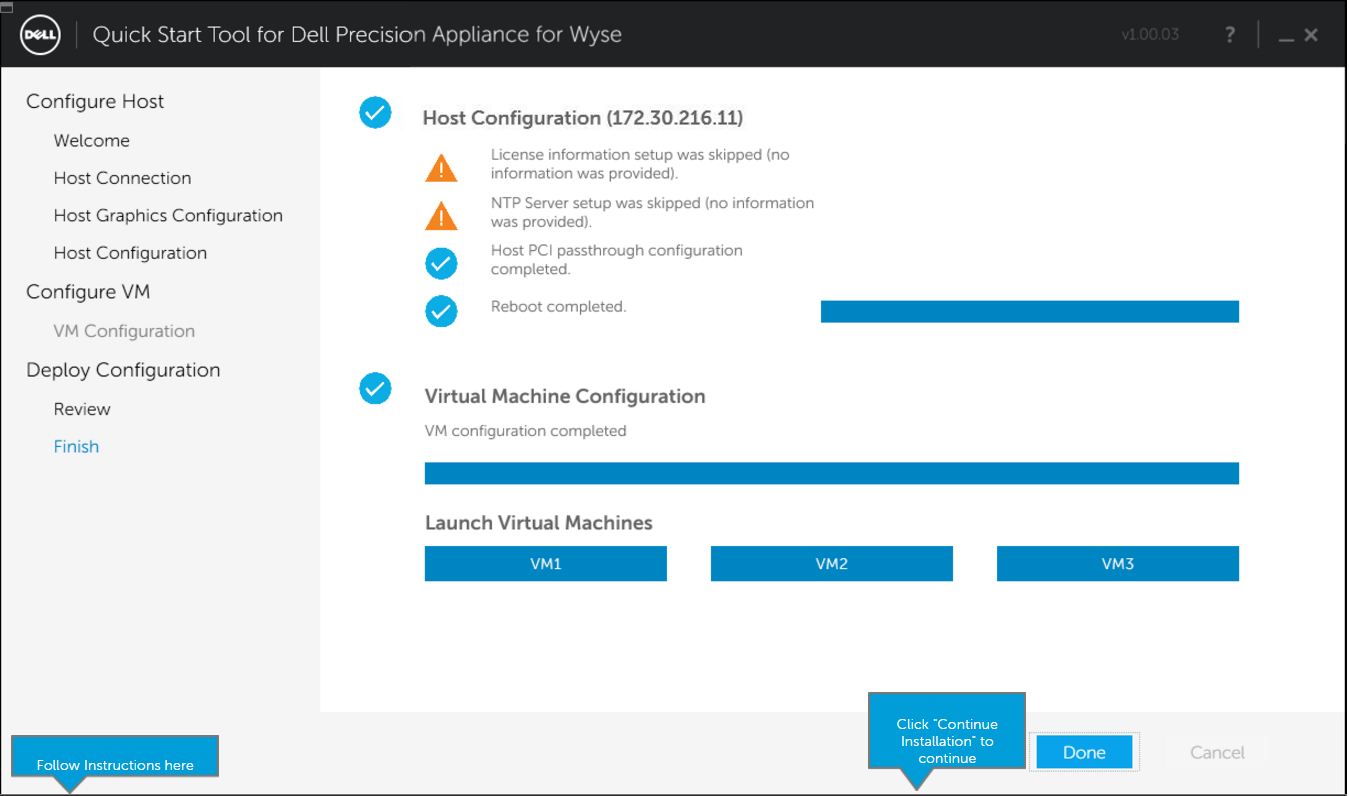This screenshot has width=1349, height=796.
Task: Go to Welcome step in sidebar
Action: pos(92,141)
